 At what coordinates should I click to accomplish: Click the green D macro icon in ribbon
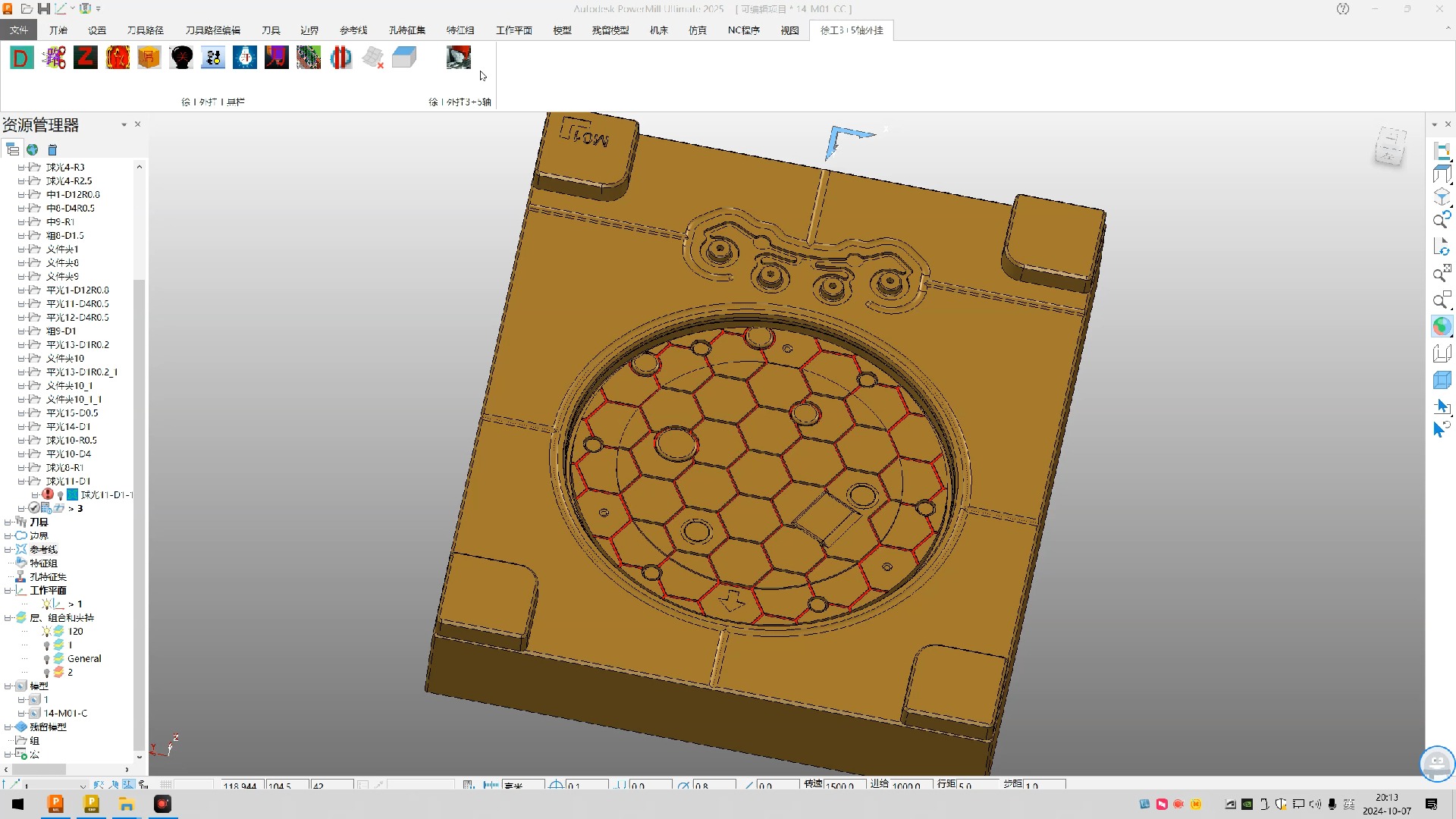pos(21,58)
